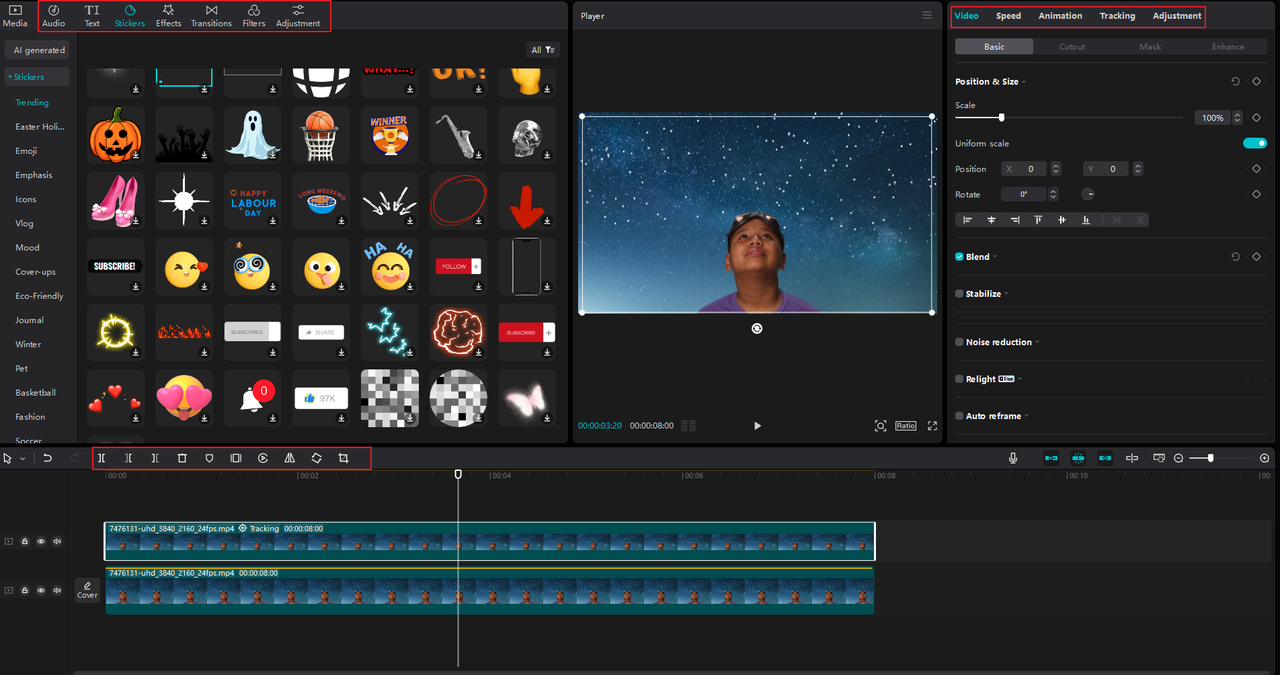Screen dimensions: 1280x675
Task: Click the Rotate clip icon
Action: click(316, 458)
